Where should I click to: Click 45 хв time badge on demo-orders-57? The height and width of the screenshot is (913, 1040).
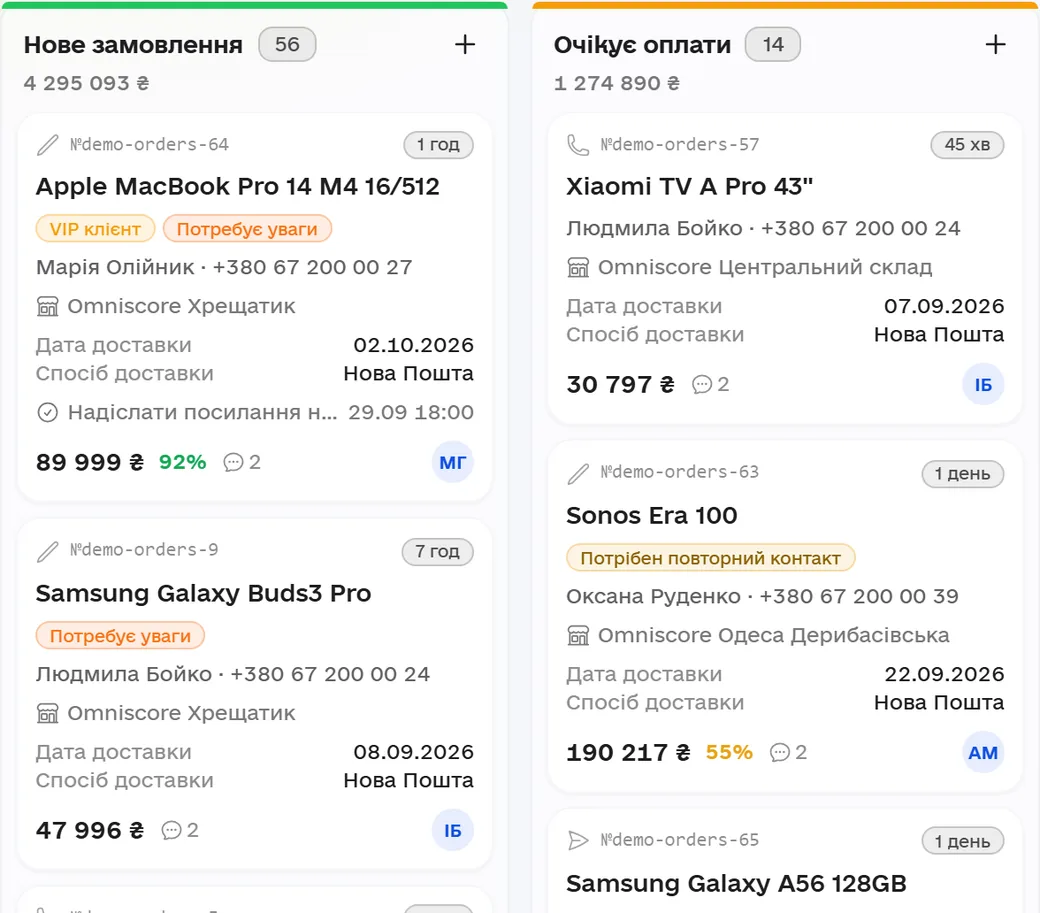click(967, 145)
